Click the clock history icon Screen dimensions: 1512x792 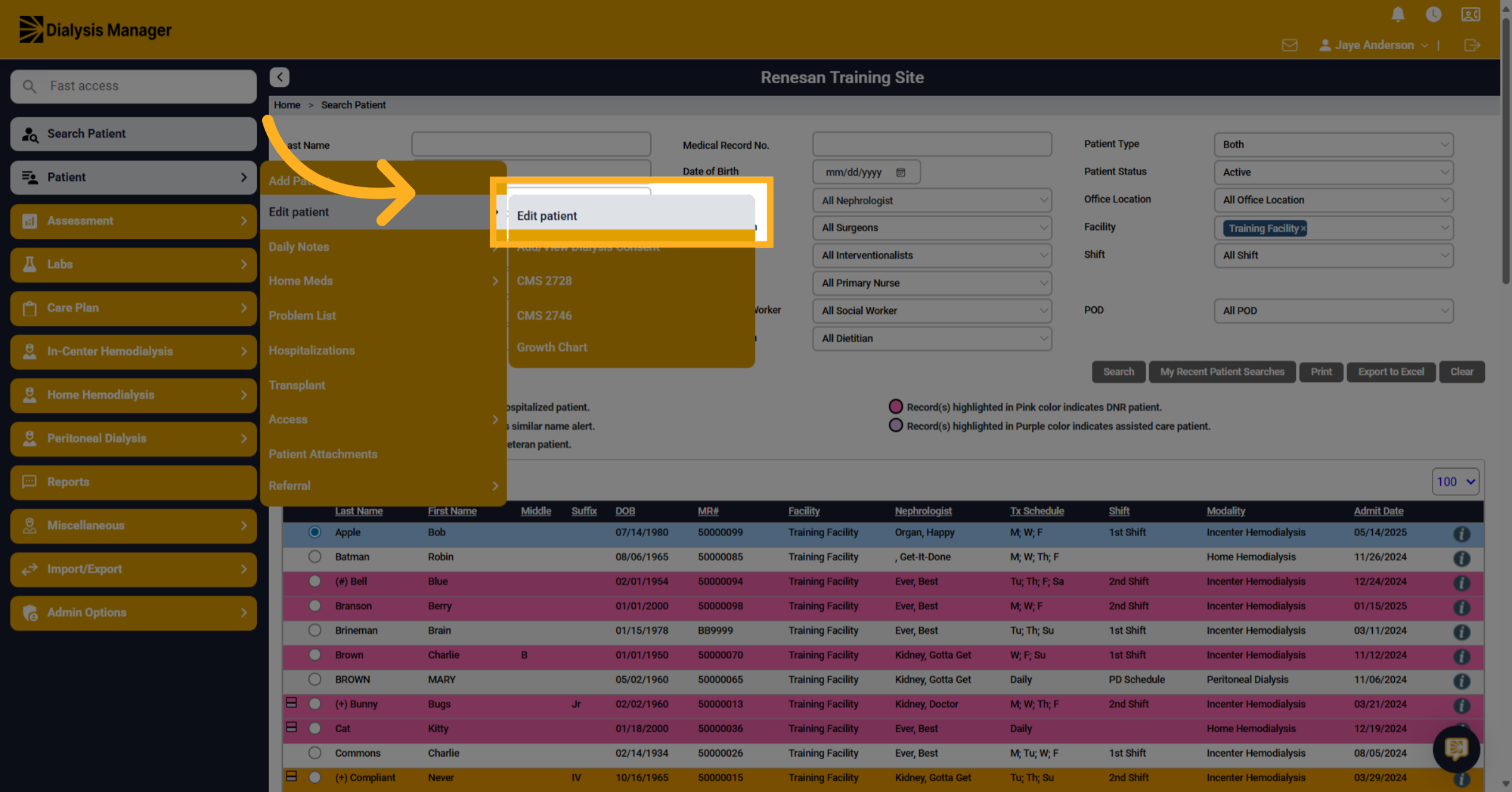(1433, 14)
